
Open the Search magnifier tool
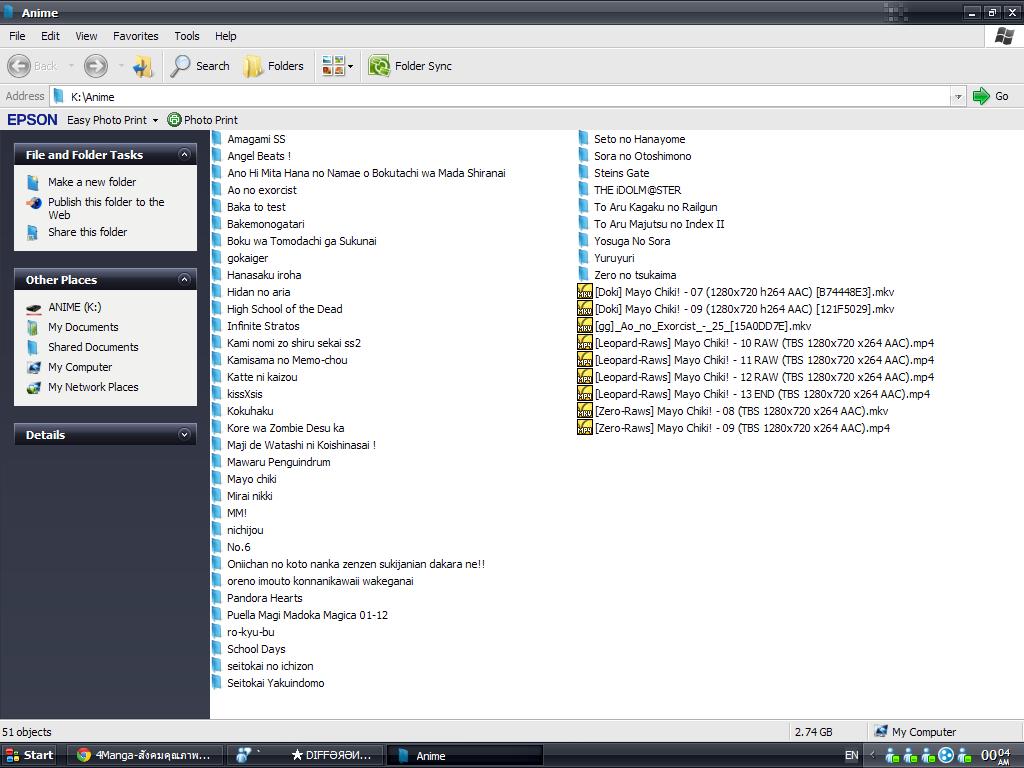tap(200, 66)
